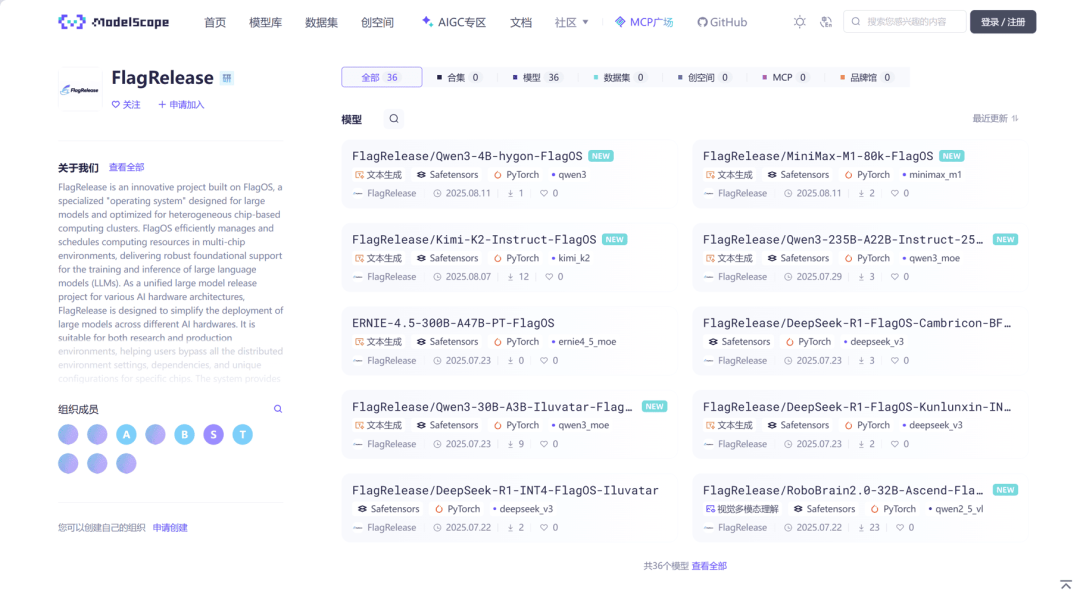Select the MCP 0 tab
Viewport: 1080px width, 607px height.
tap(784, 77)
